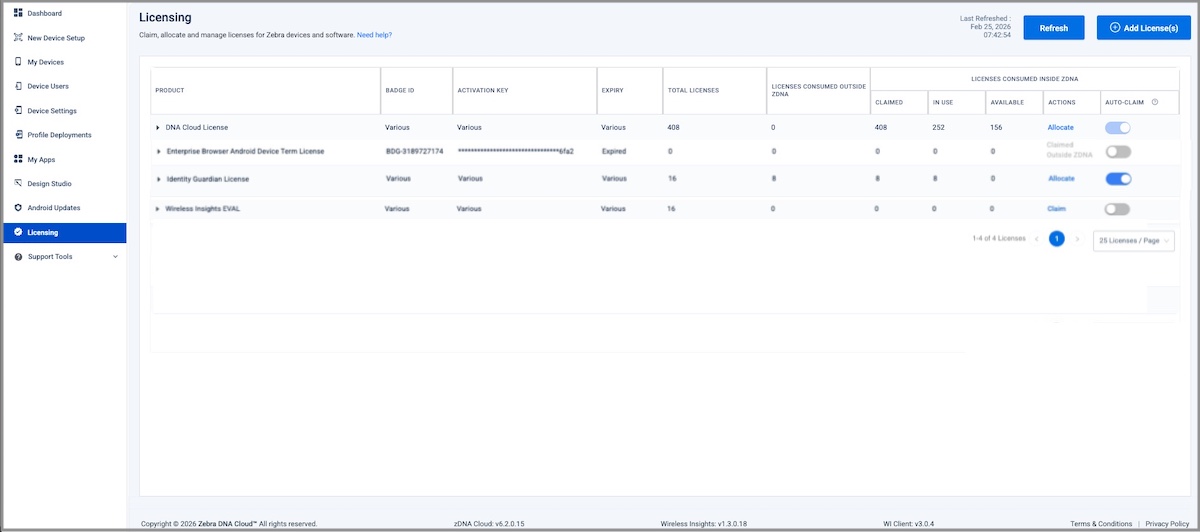Image resolution: width=1200 pixels, height=532 pixels.
Task: Open Device Settings from the sidebar
Action: [x=52, y=111]
